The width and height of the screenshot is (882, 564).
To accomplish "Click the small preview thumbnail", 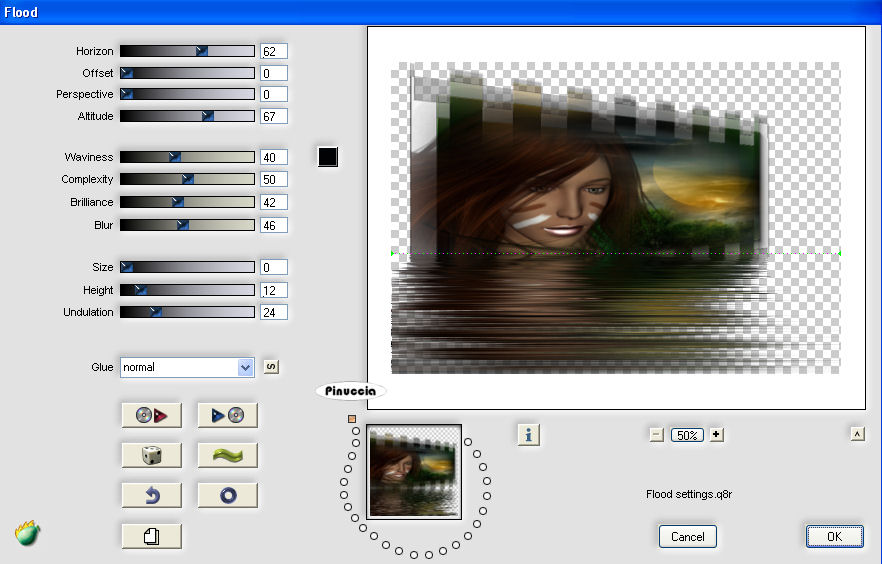I will pos(414,472).
